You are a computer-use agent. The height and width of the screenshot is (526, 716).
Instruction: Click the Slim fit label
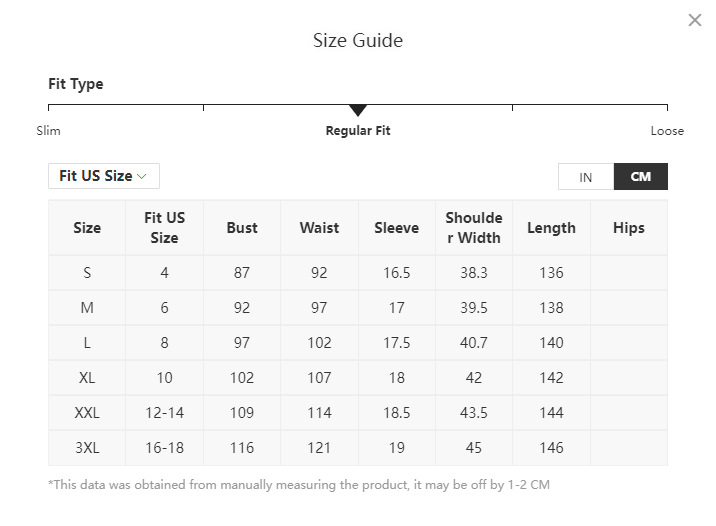tap(48, 131)
